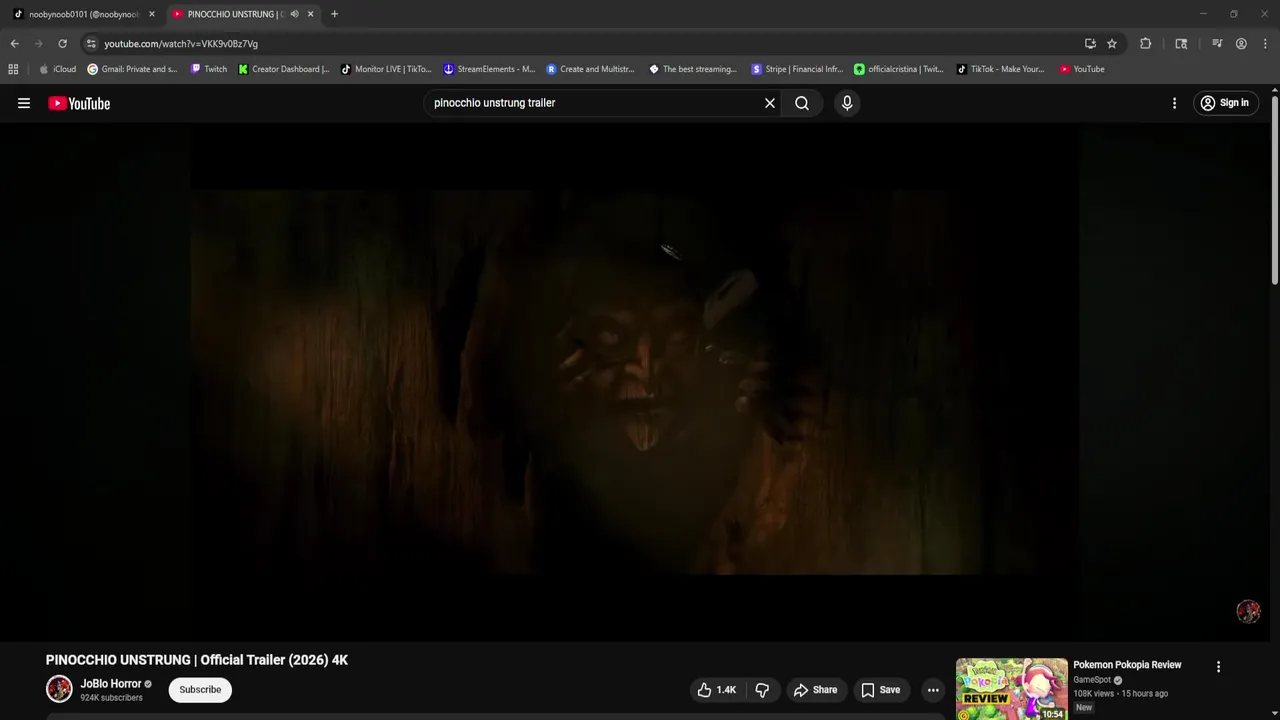Open YouTube settings three-dot menu
The image size is (1280, 720).
(1174, 103)
